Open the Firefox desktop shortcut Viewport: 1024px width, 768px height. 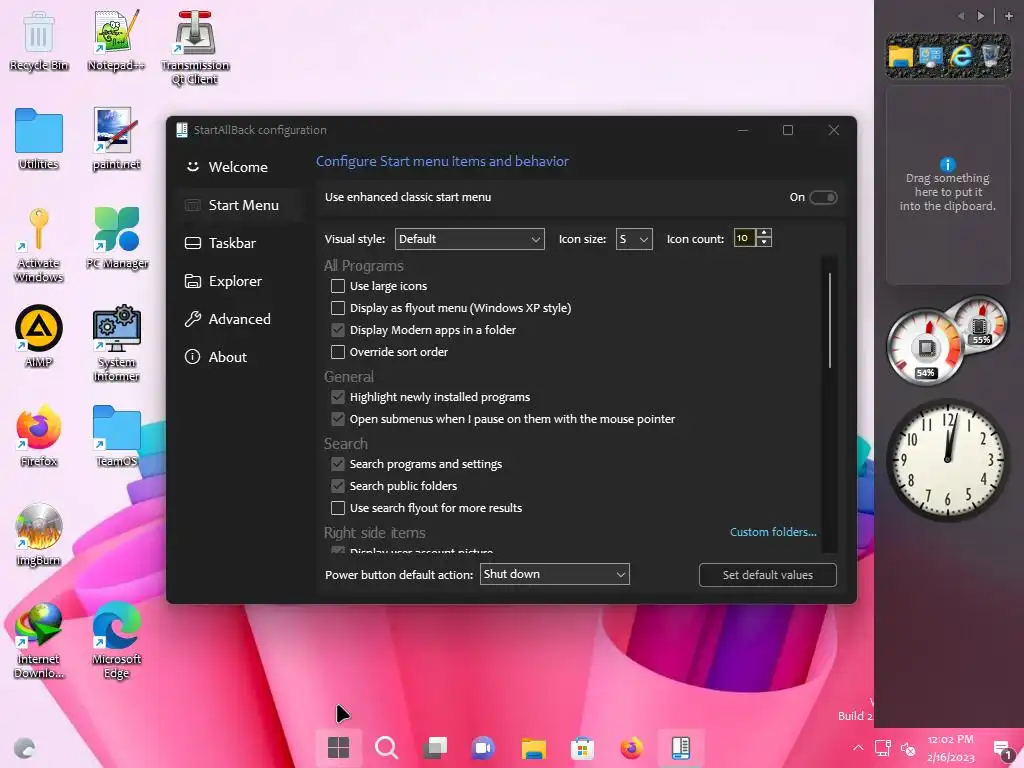[39, 436]
